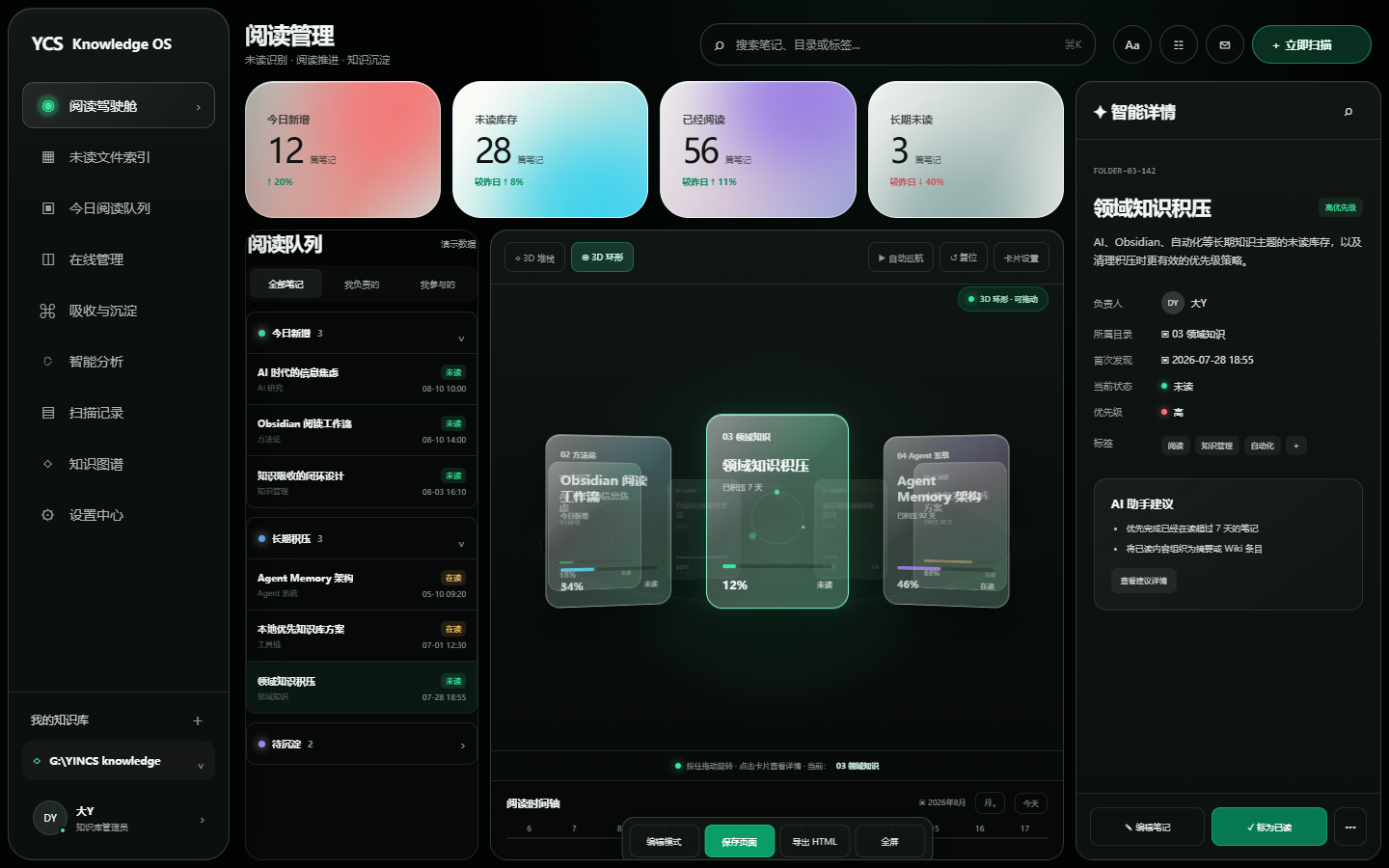Click the list layout icon in top bar
Viewport: 1389px width, 868px height.
[1179, 44]
